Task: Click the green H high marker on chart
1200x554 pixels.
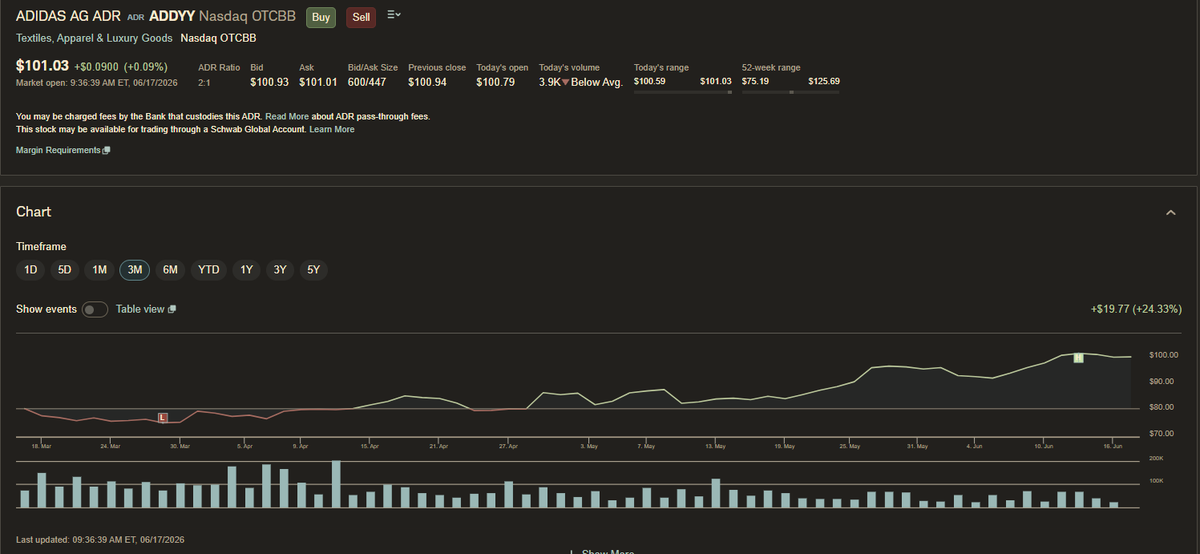Action: (x=1079, y=357)
